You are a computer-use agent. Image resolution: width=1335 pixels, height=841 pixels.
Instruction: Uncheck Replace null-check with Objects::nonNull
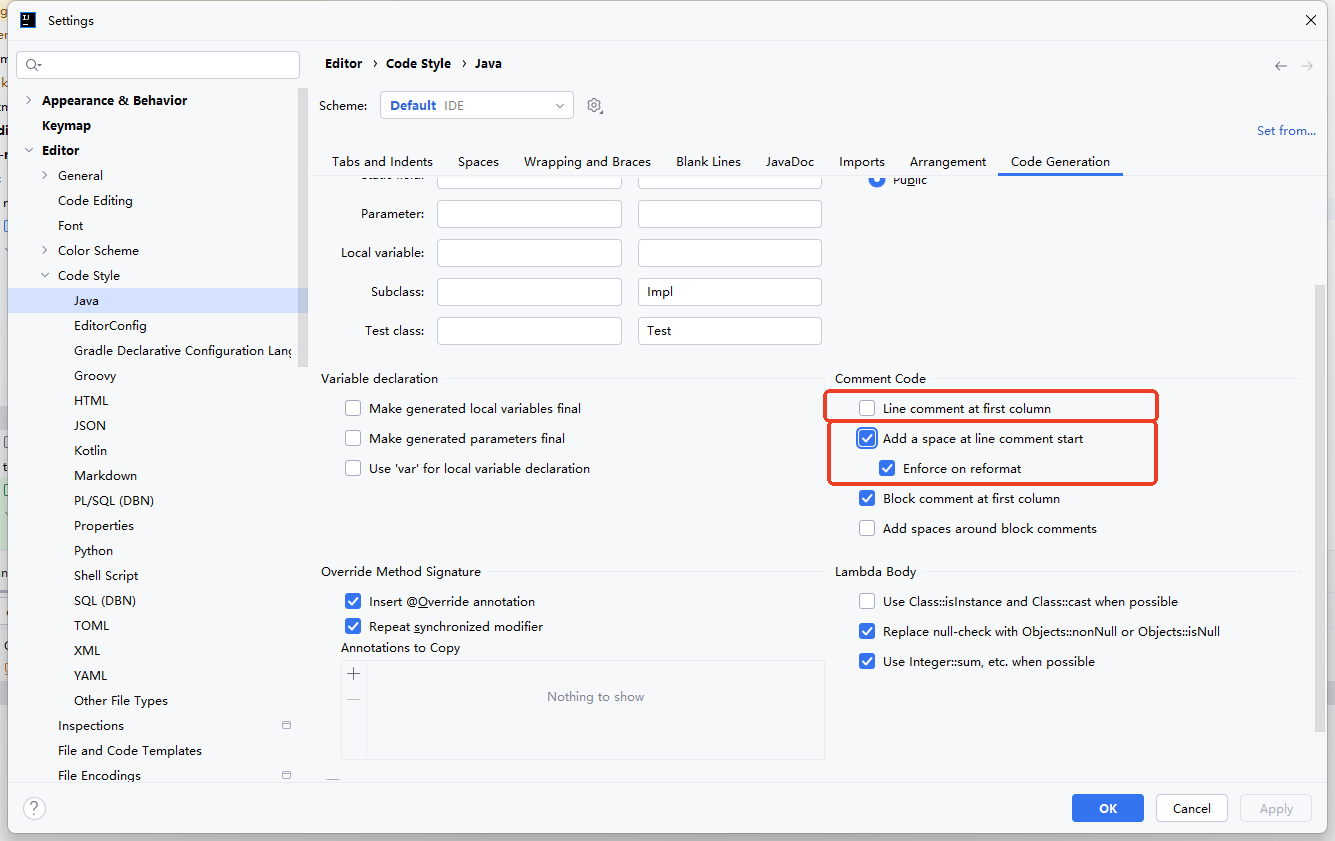coord(867,631)
